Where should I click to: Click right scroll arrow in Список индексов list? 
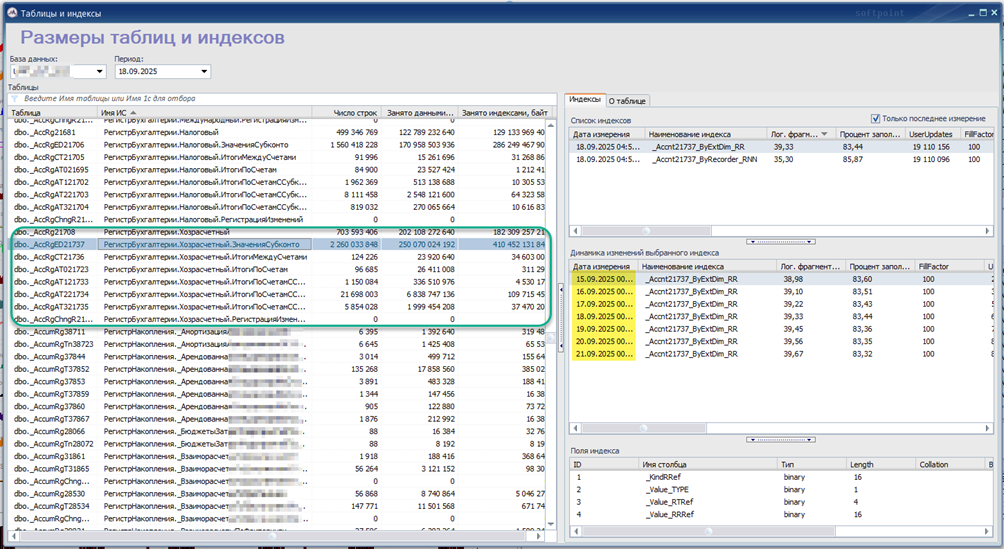click(x=985, y=230)
